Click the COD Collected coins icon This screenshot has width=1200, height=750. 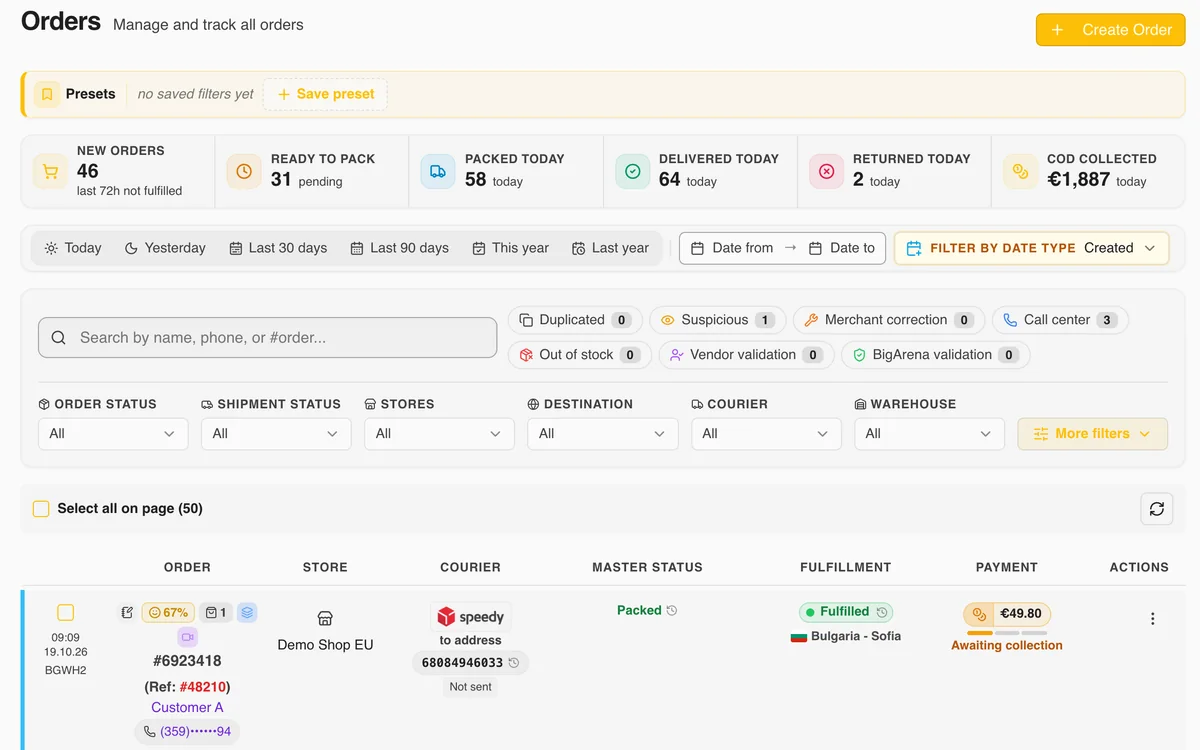(1020, 171)
